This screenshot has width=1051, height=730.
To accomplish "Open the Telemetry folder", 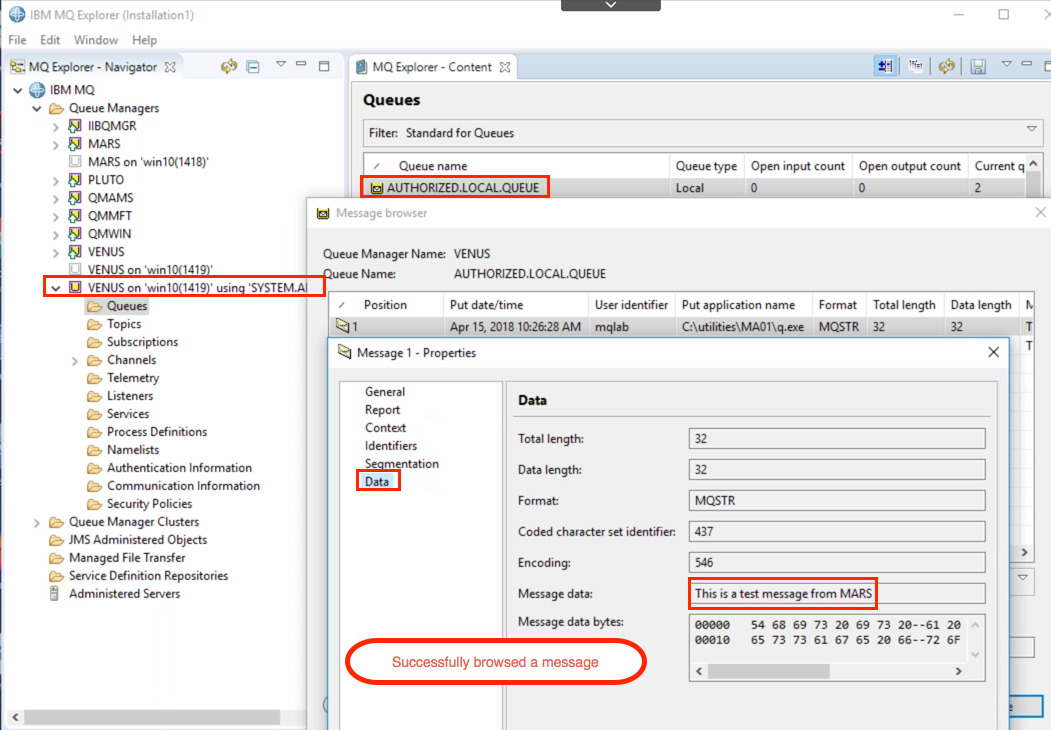I will pos(133,378).
